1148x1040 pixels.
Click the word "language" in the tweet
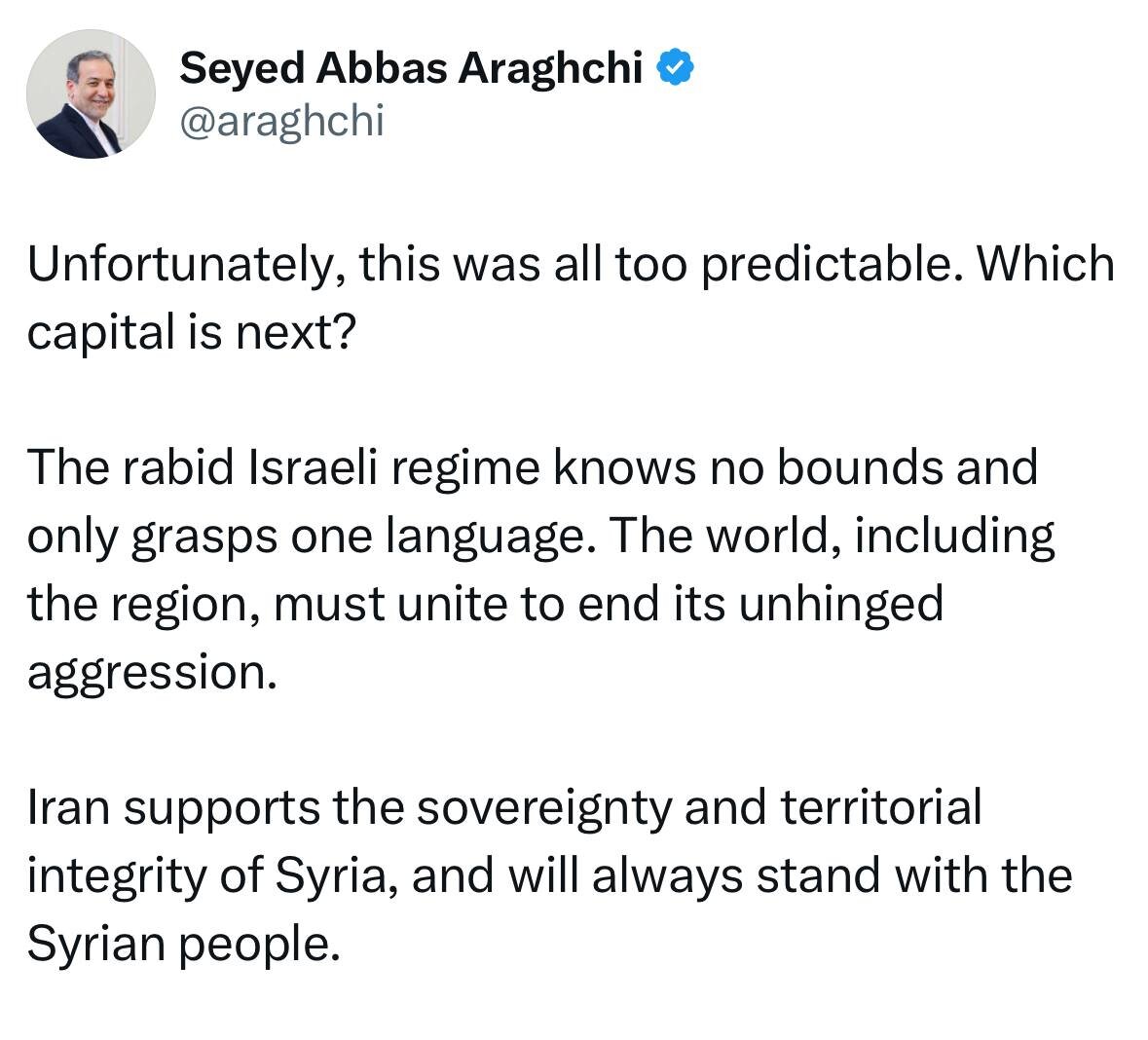(x=487, y=537)
